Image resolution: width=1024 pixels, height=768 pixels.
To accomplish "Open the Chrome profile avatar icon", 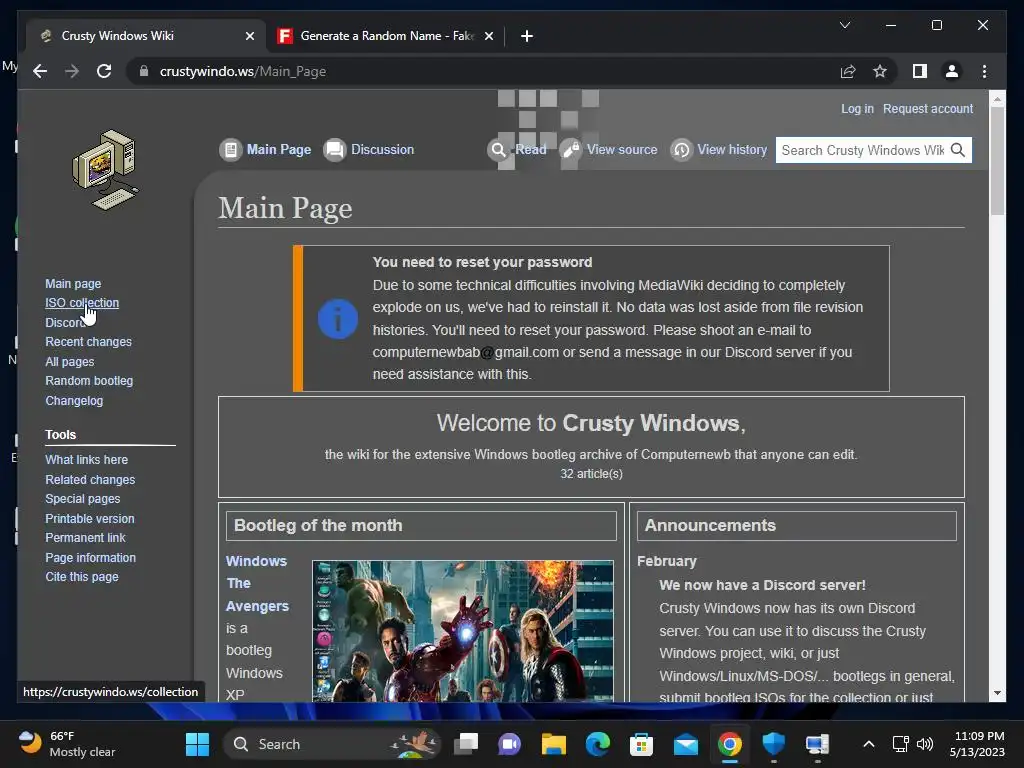I will pos(952,71).
